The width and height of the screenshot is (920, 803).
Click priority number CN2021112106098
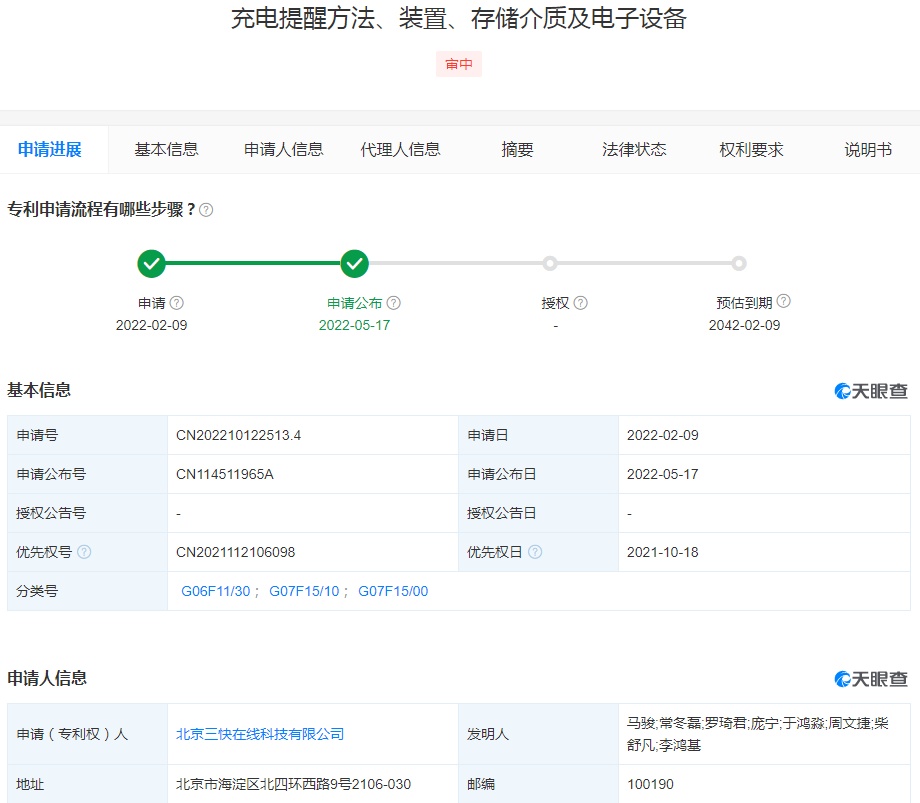click(235, 552)
